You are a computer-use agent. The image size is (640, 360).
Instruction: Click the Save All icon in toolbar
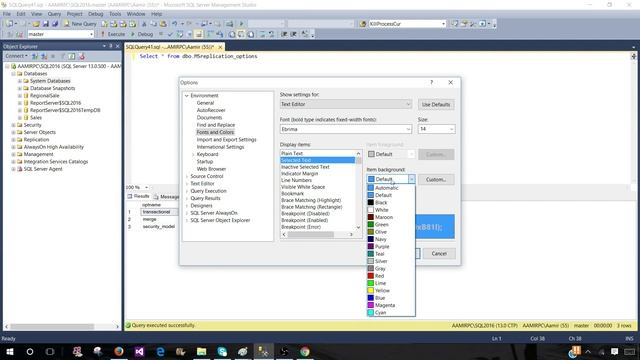[x=55, y=24]
